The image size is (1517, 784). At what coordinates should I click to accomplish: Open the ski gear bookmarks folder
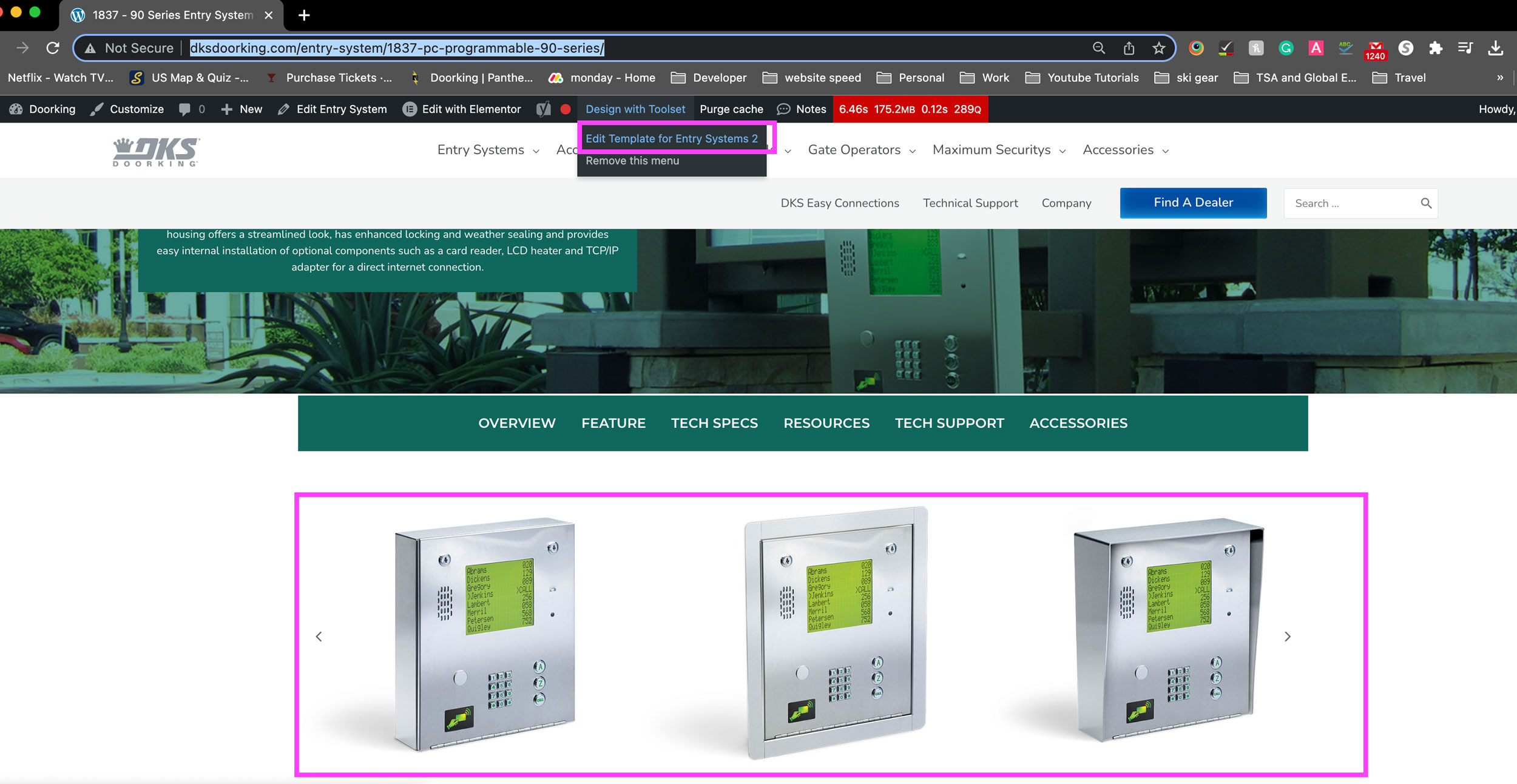click(1186, 78)
